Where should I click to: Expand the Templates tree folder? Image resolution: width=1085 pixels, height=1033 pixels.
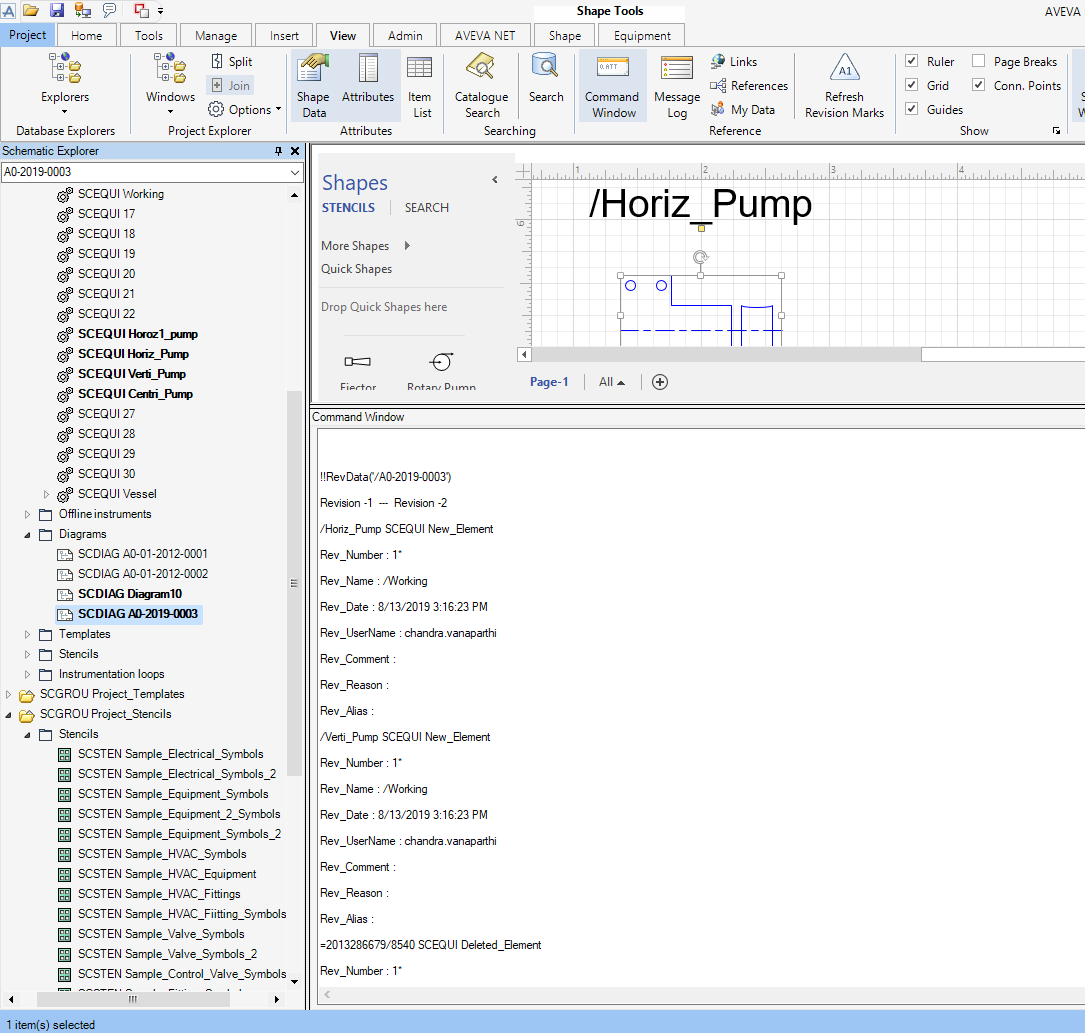coord(28,634)
